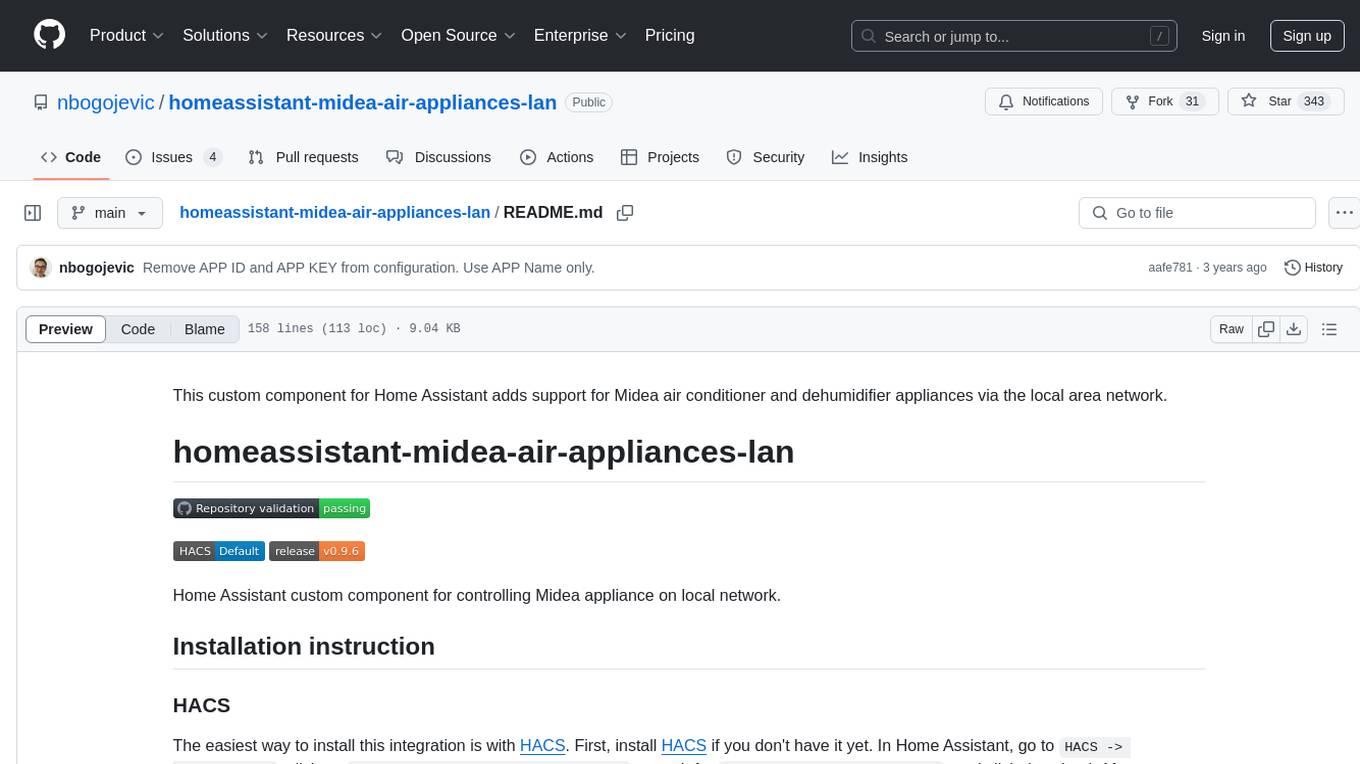Switch to the Discussions tab
Viewport: 1360px width, 764px height.
pyautogui.click(x=439, y=157)
